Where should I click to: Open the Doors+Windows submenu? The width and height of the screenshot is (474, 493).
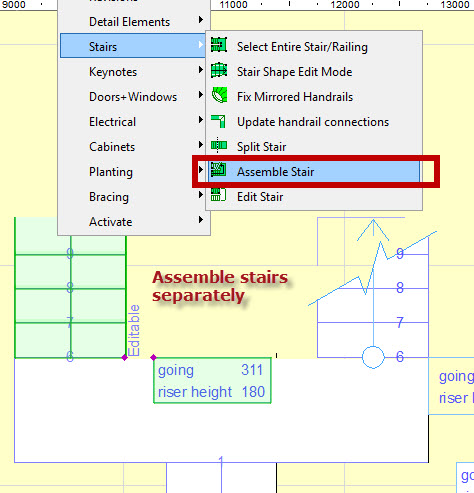(x=134, y=97)
